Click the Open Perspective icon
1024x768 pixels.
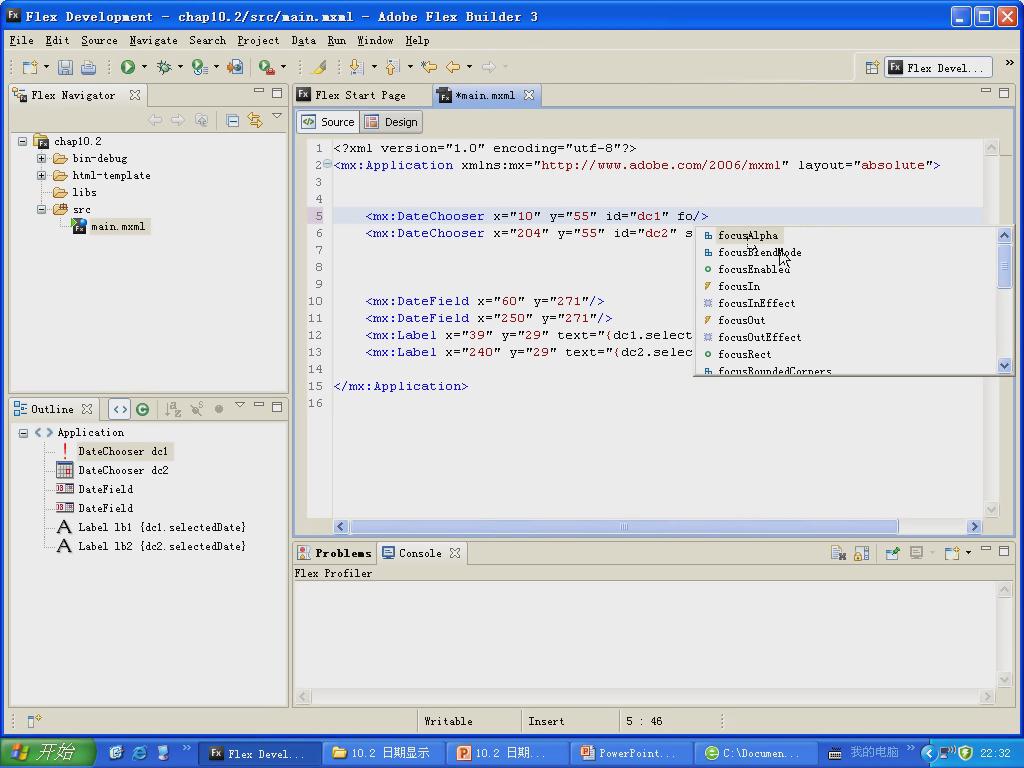pyautogui.click(x=872, y=67)
